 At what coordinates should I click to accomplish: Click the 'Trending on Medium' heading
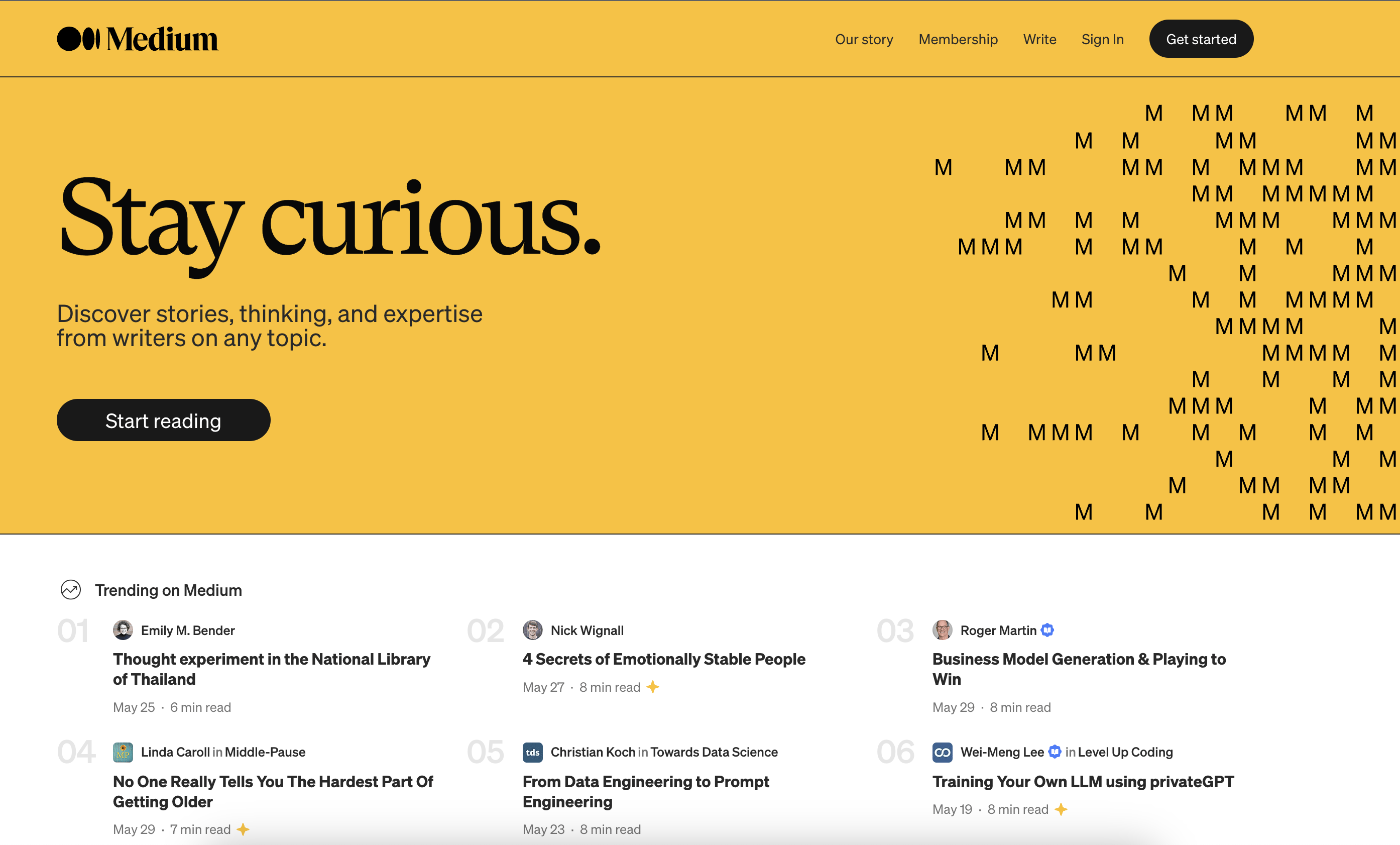pyautogui.click(x=168, y=590)
